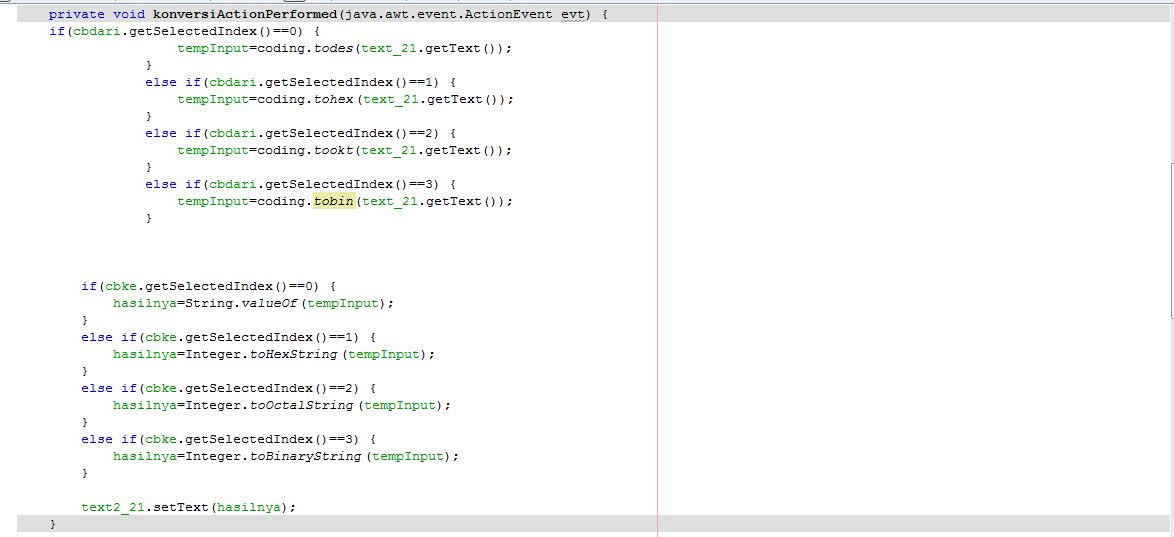The height and width of the screenshot is (537, 1174).
Task: Click 'cbke' in the ==3 condition line
Action: coord(161,439)
